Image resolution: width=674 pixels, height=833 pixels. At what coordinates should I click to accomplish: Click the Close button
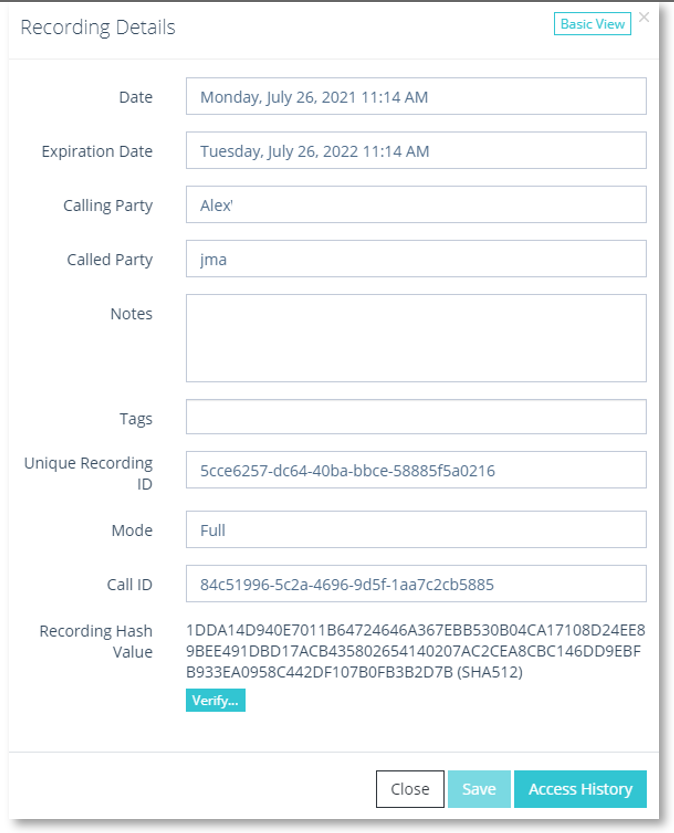tap(409, 789)
